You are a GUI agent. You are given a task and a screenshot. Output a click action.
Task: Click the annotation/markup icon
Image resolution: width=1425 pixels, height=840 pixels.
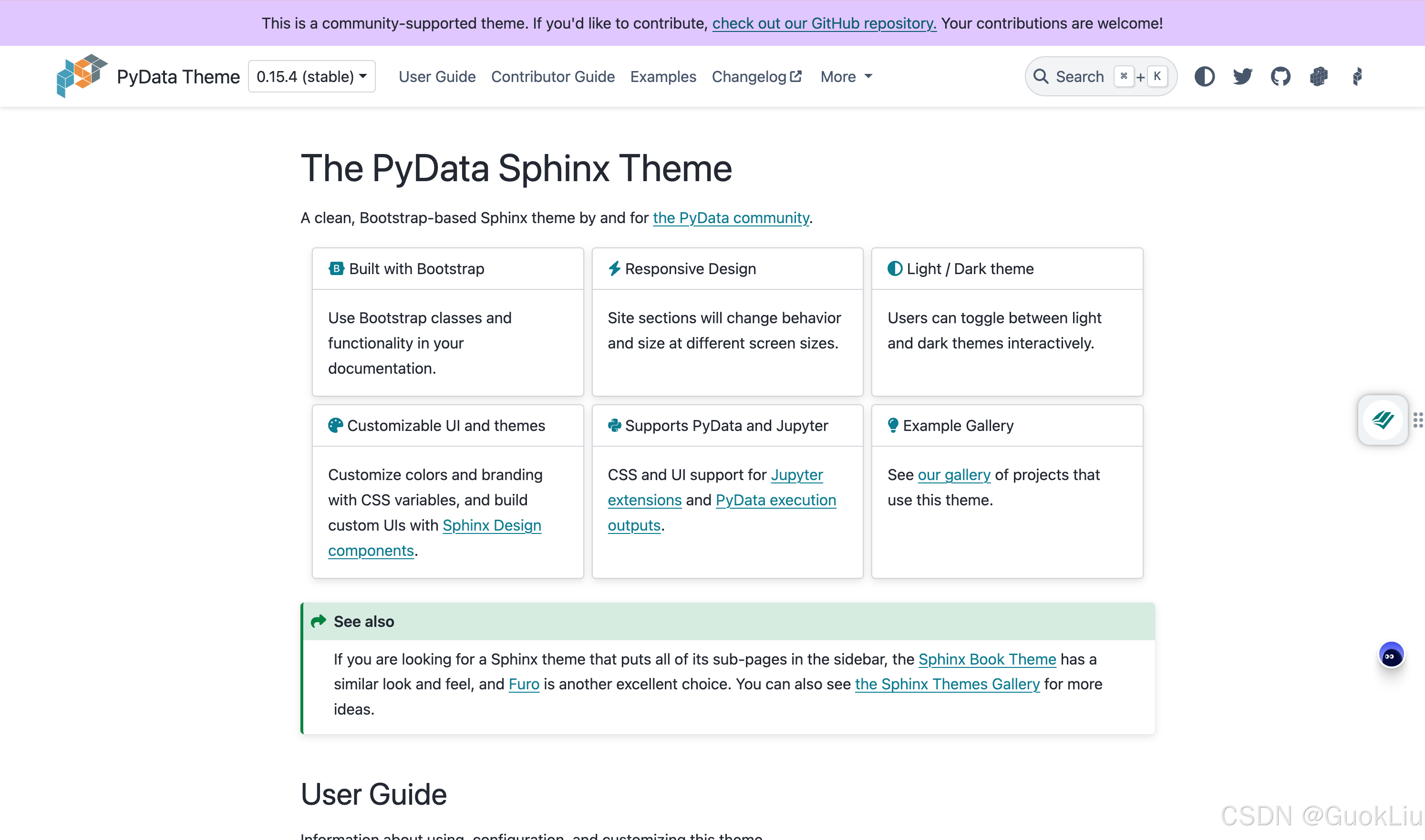1384,420
